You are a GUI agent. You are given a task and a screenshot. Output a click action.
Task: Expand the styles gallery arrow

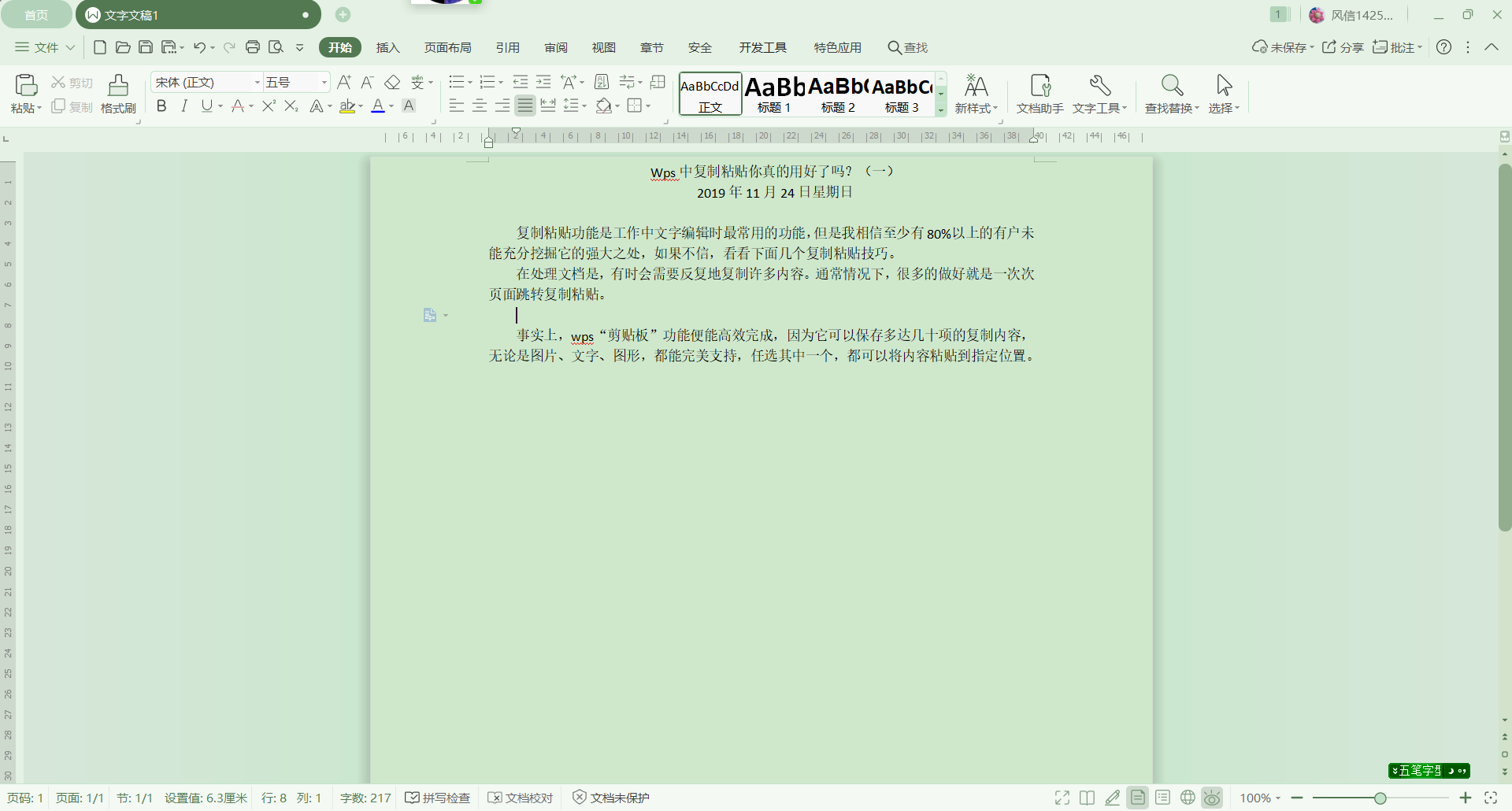pyautogui.click(x=941, y=110)
